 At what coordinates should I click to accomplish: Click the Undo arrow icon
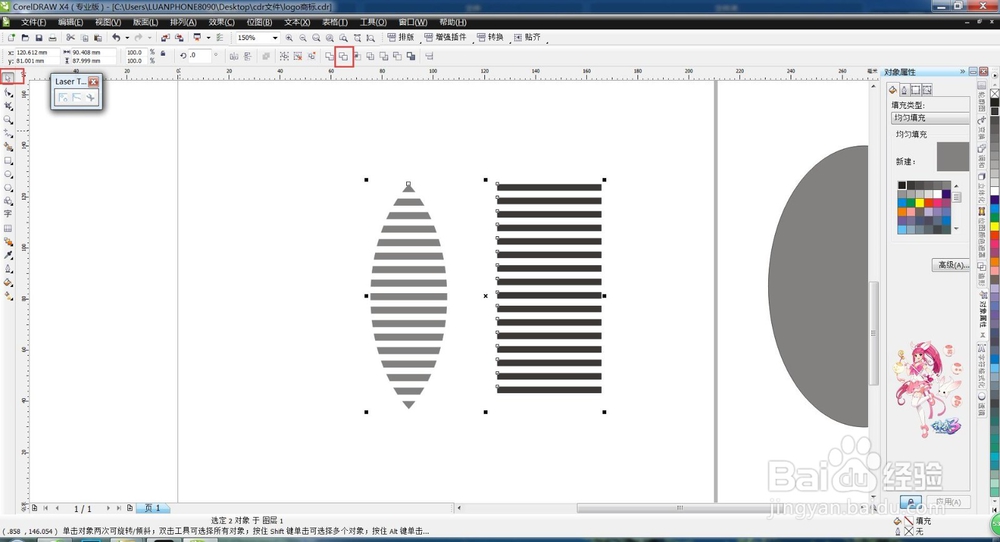pos(116,38)
